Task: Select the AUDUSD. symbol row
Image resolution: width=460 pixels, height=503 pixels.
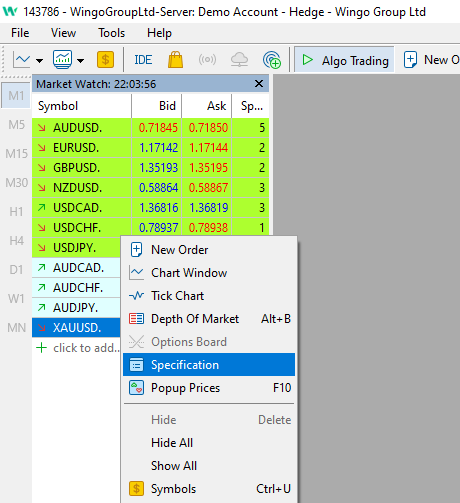Action: coord(150,128)
